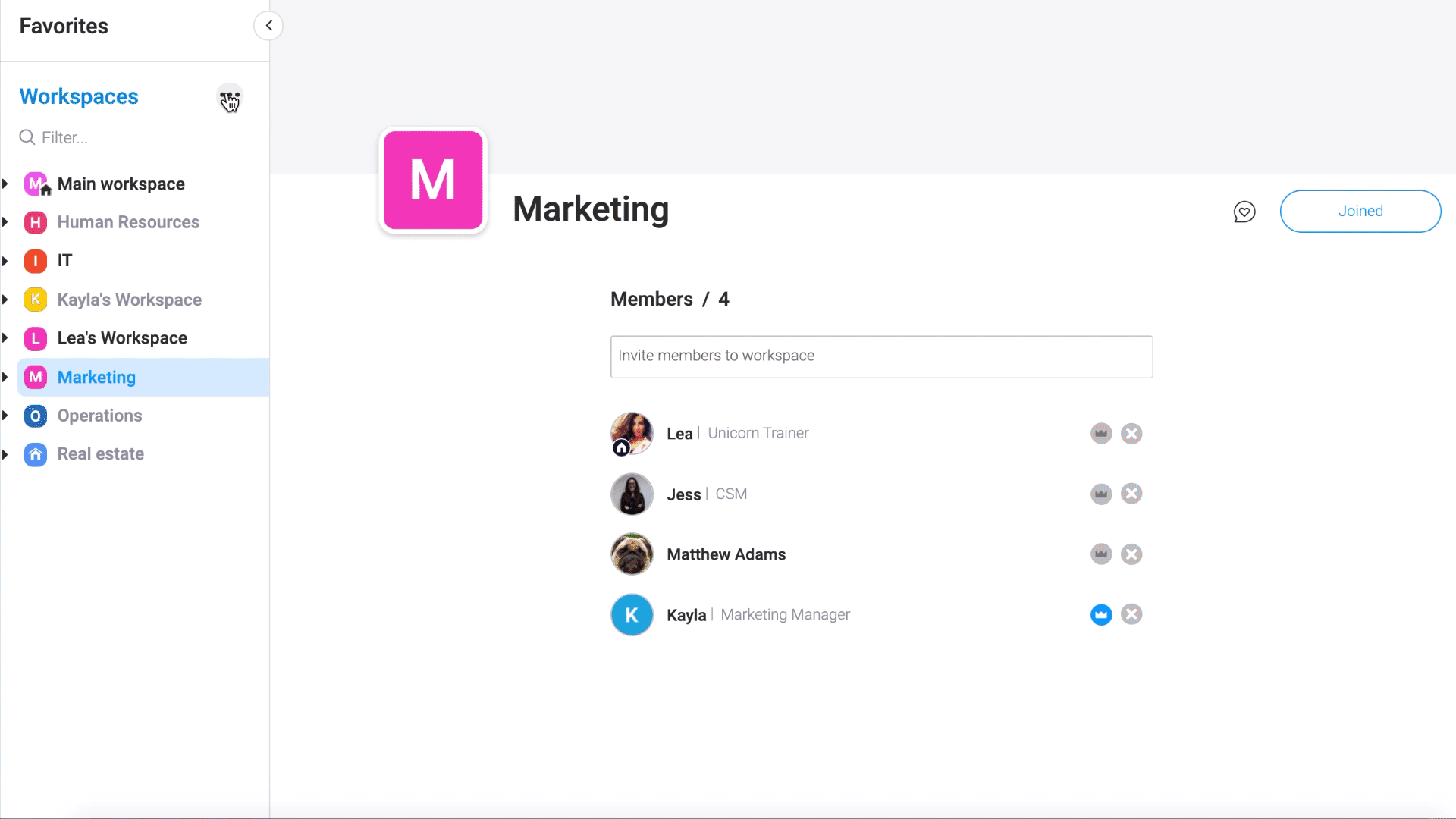Image resolution: width=1456 pixels, height=819 pixels.
Task: Click the Joined button
Action: click(x=1360, y=212)
